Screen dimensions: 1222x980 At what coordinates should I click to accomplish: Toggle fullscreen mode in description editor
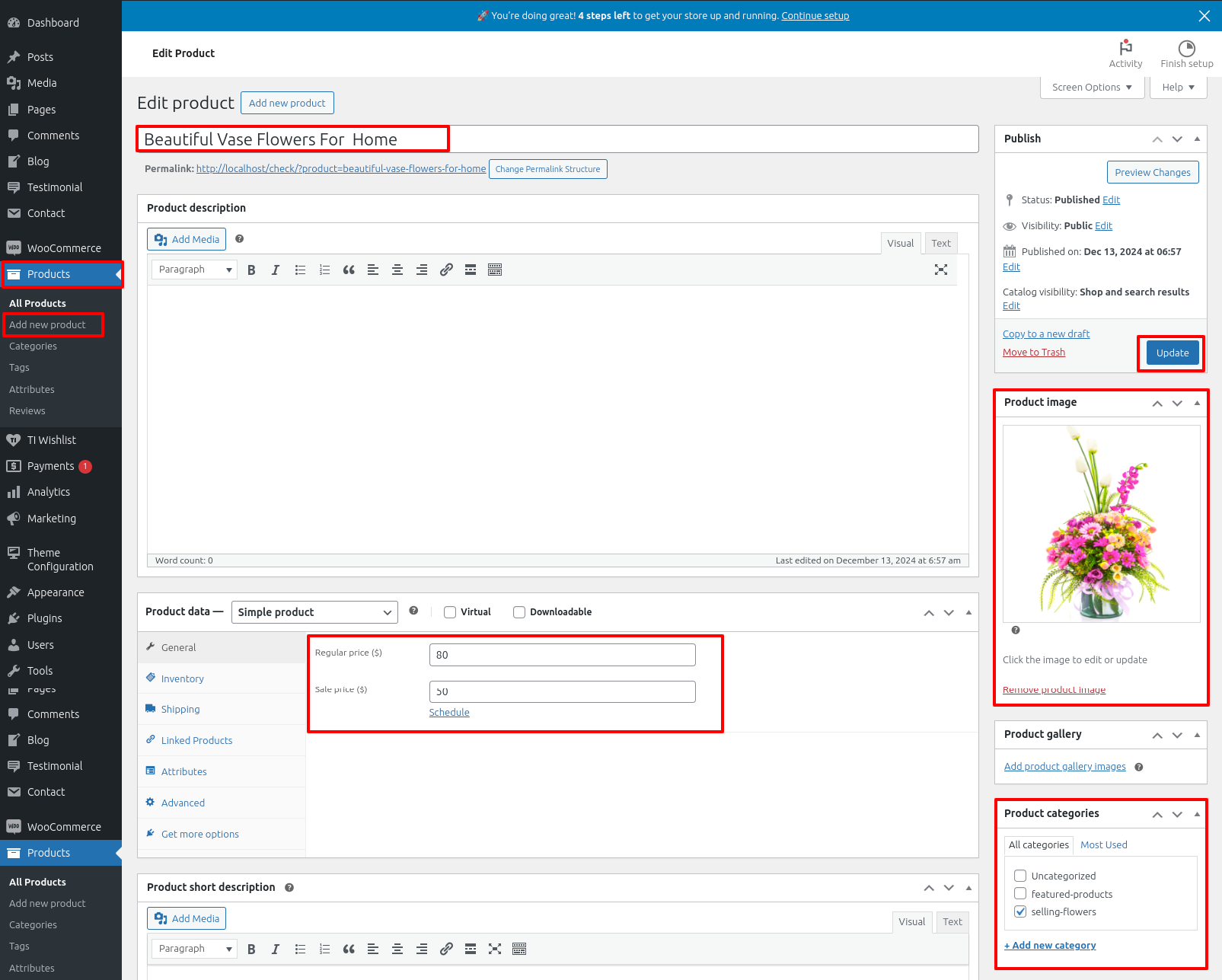(941, 270)
